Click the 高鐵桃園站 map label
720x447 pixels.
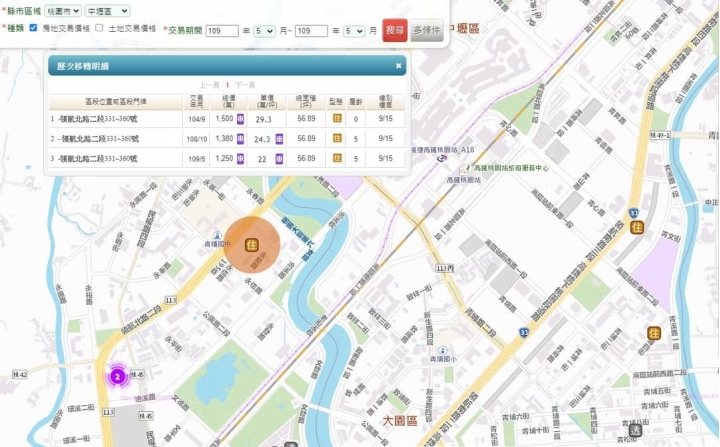pyautogui.click(x=464, y=180)
